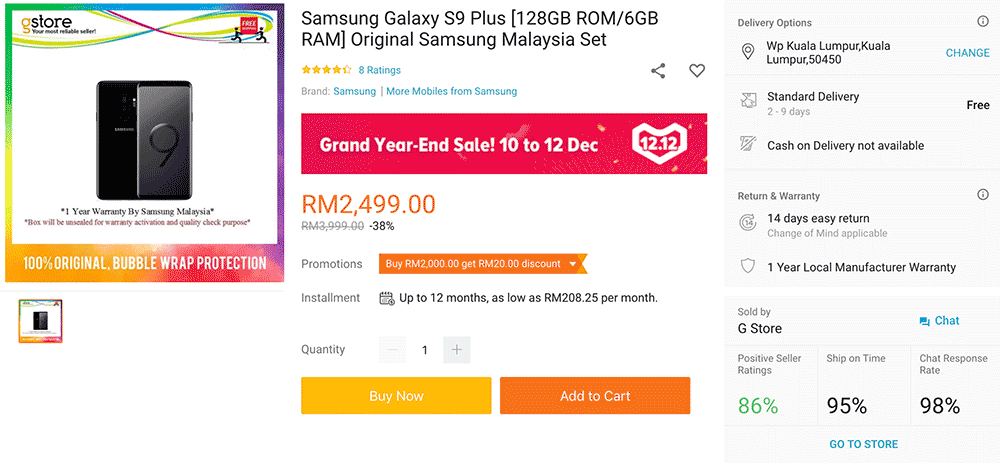
Task: Chat with the G Store seller
Action: click(939, 321)
